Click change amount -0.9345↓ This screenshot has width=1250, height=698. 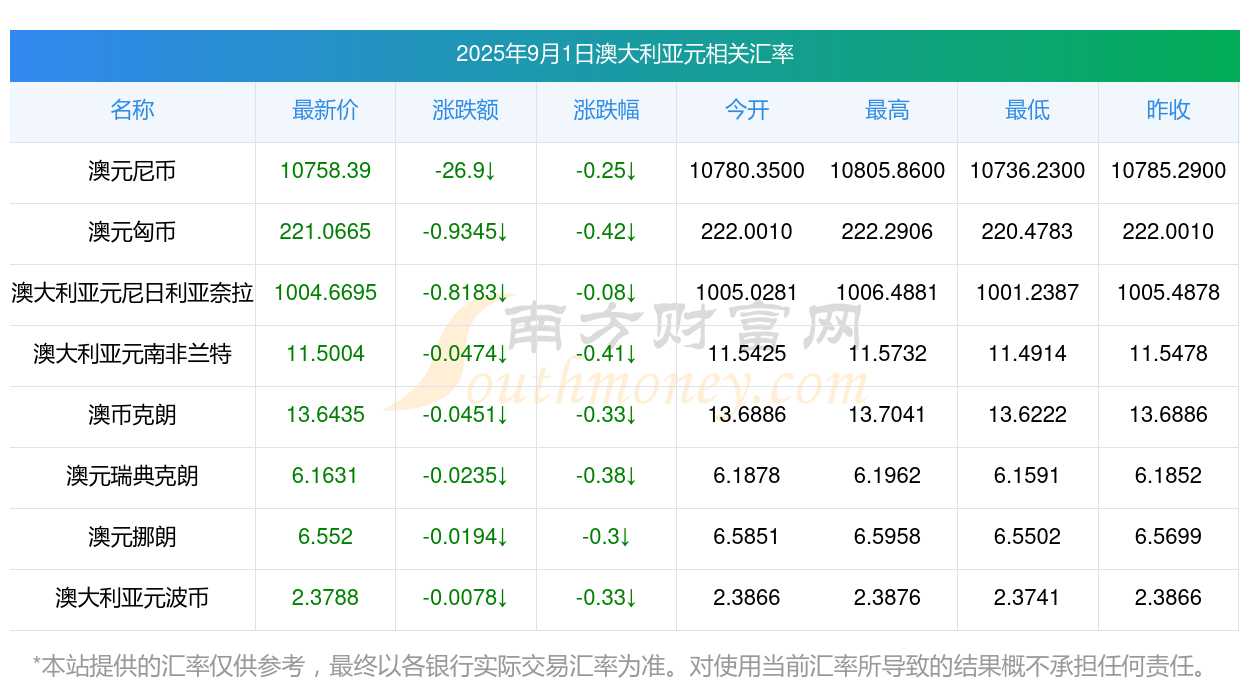click(x=466, y=232)
